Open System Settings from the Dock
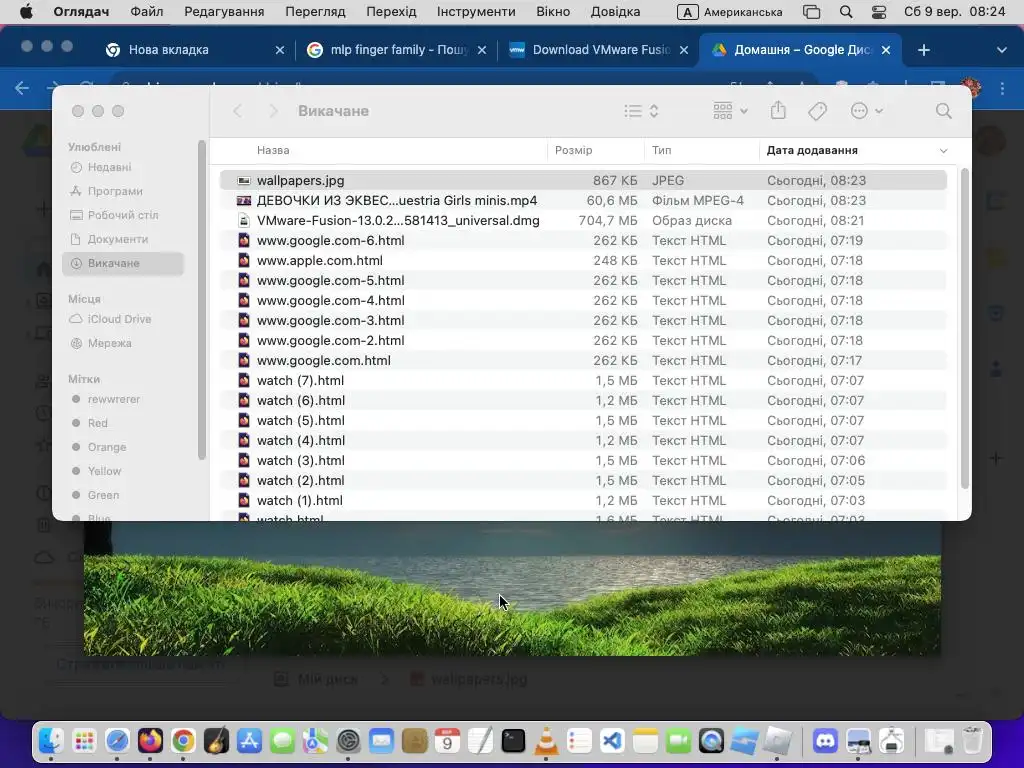The width and height of the screenshot is (1024, 768). click(348, 741)
